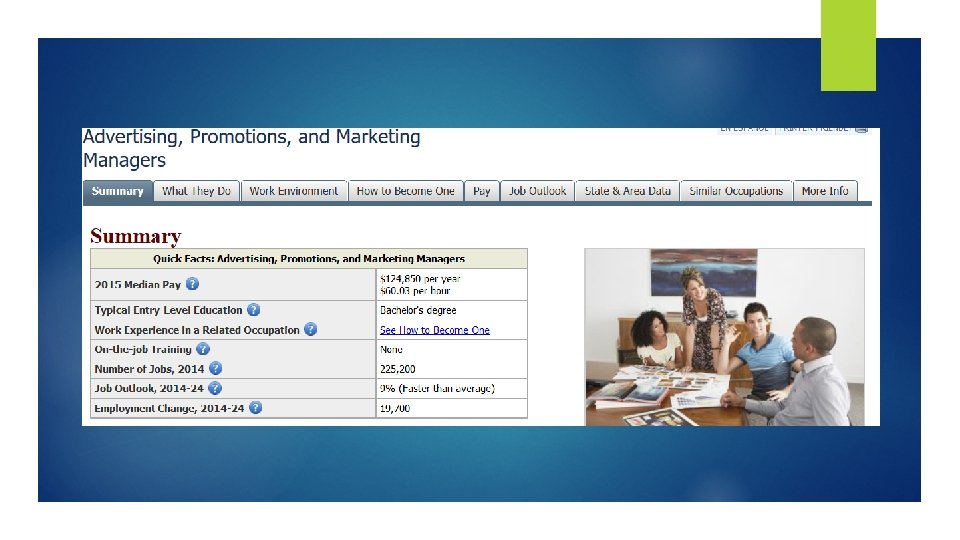The height and width of the screenshot is (540, 960).
Task: Open help icon beside Typical Entry Level Education
Action: tap(253, 310)
